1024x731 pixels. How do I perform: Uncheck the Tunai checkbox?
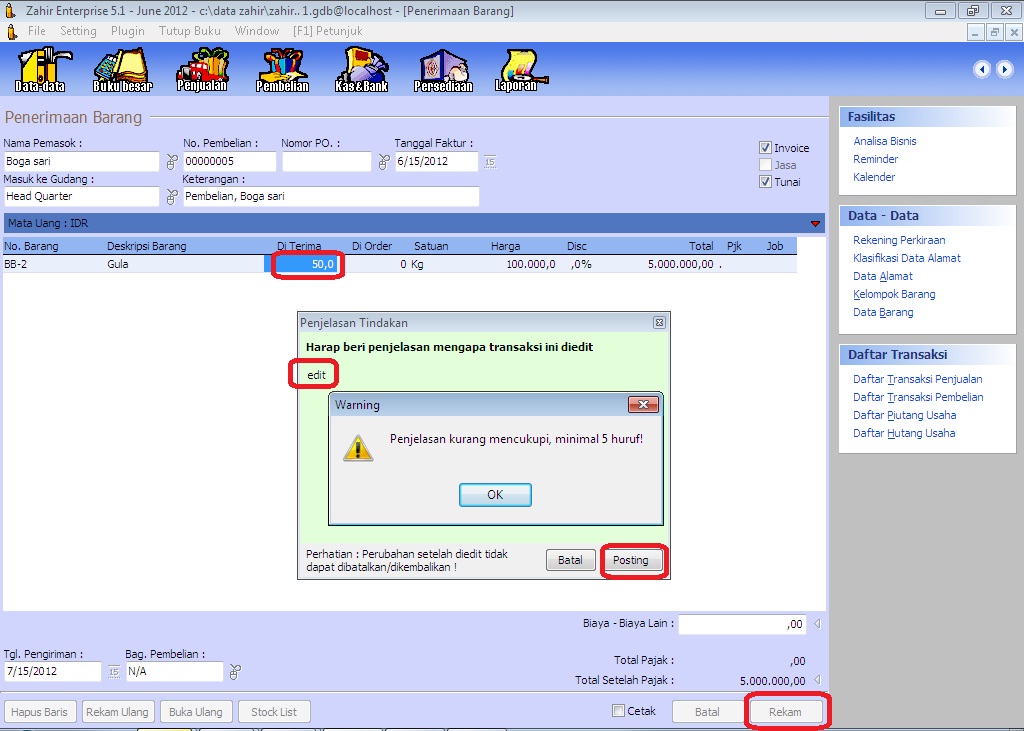[x=765, y=182]
